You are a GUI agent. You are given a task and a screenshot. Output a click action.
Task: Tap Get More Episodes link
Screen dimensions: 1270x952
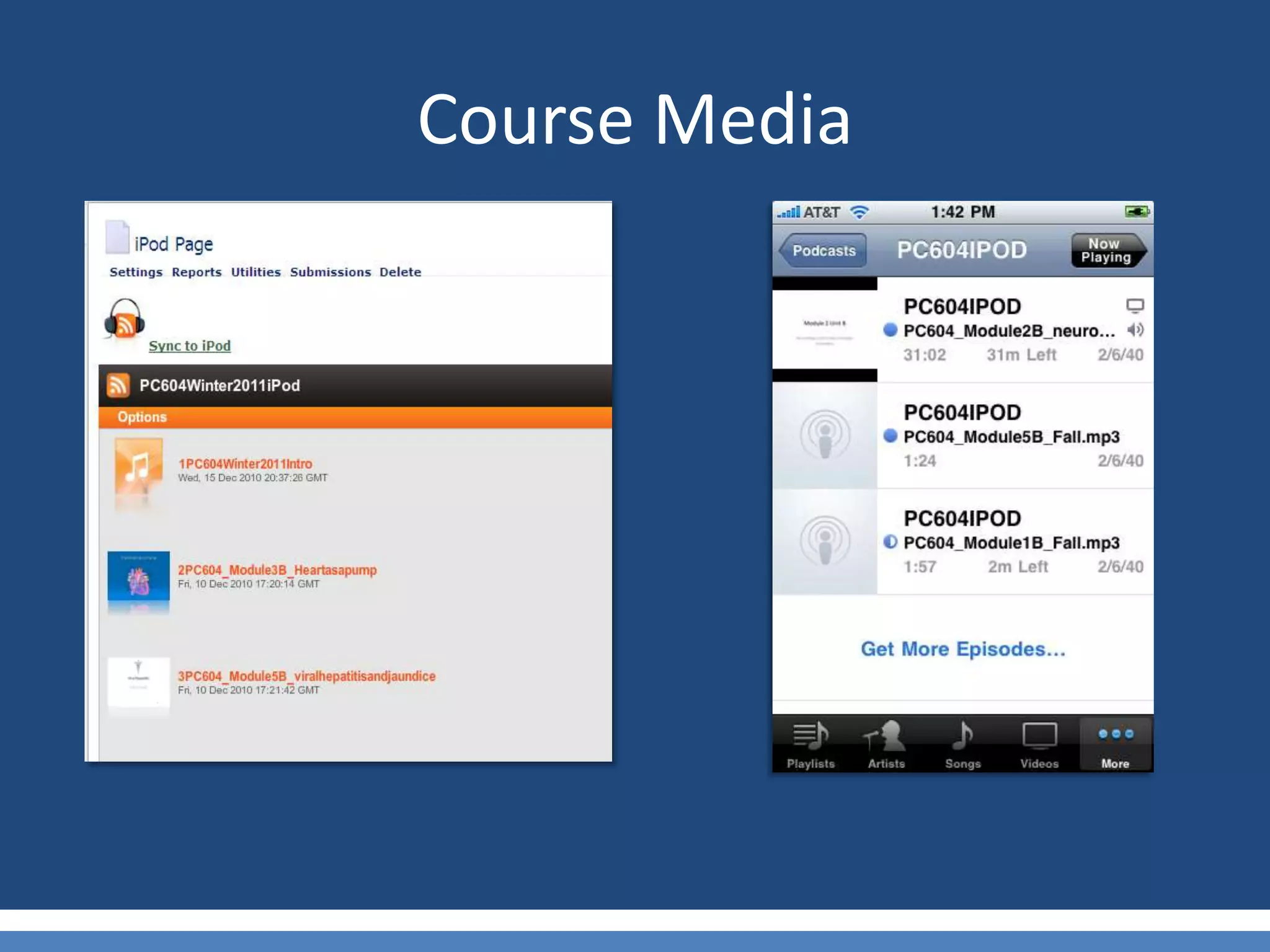coord(962,649)
